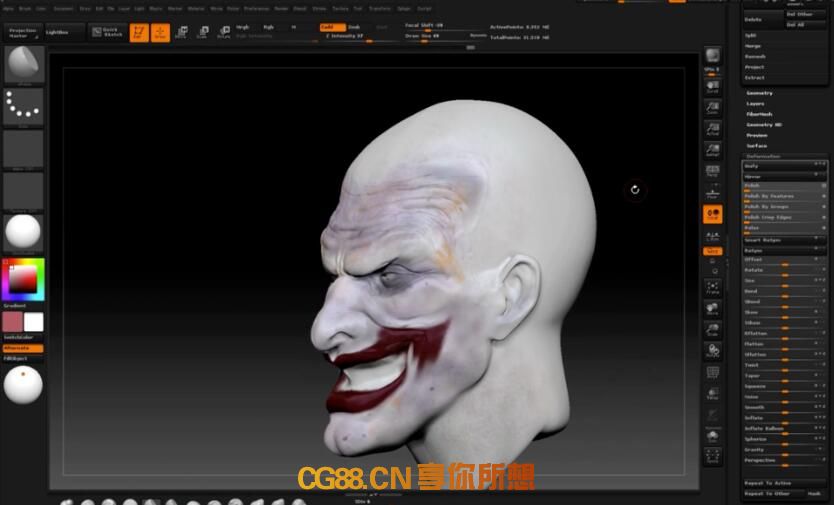Click the Delete subtool button
This screenshot has height=505, width=834.
[x=763, y=20]
